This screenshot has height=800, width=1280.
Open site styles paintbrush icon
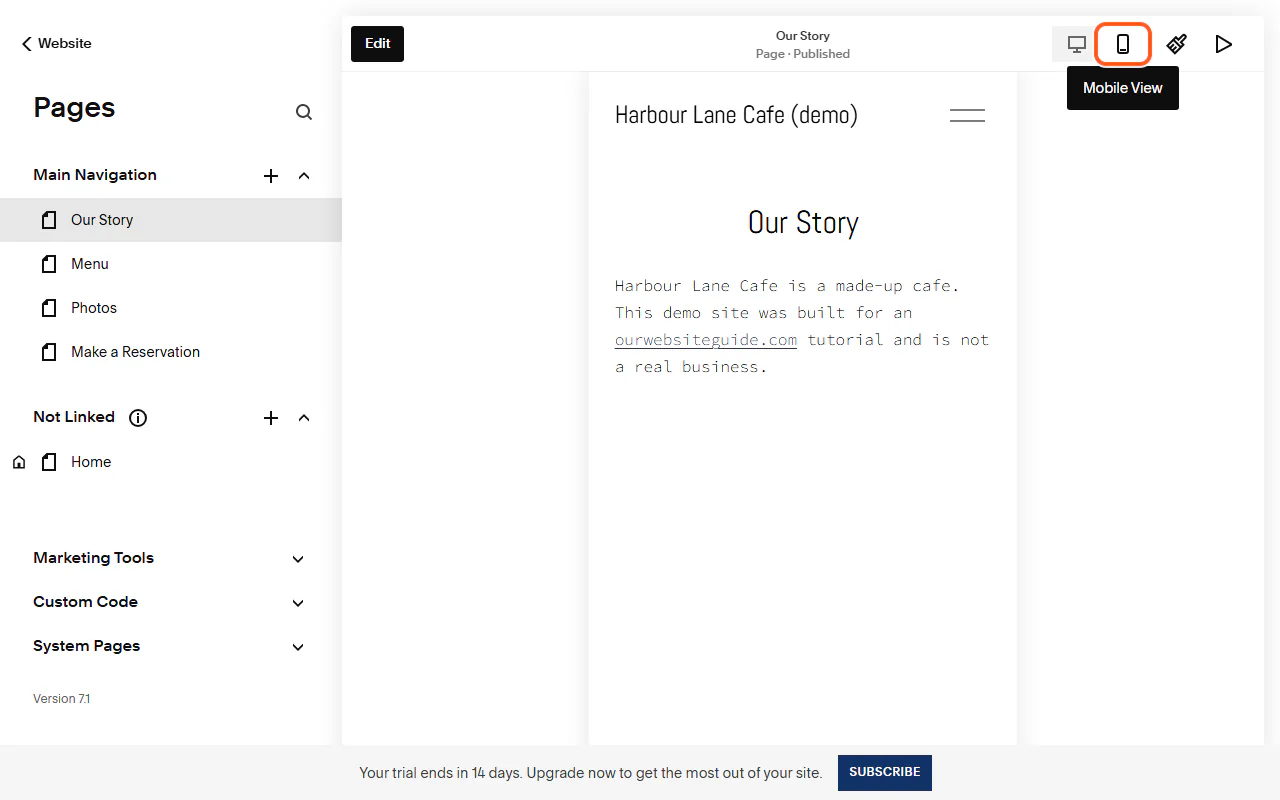click(1177, 44)
